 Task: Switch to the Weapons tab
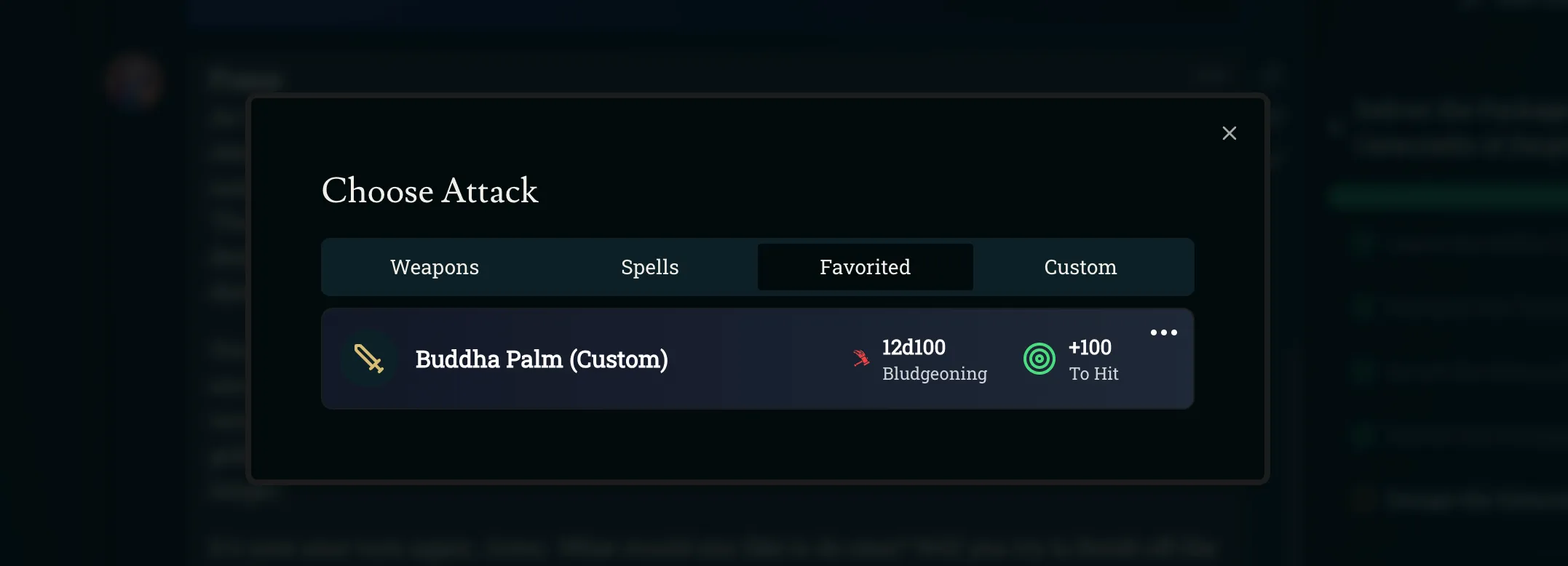434,267
